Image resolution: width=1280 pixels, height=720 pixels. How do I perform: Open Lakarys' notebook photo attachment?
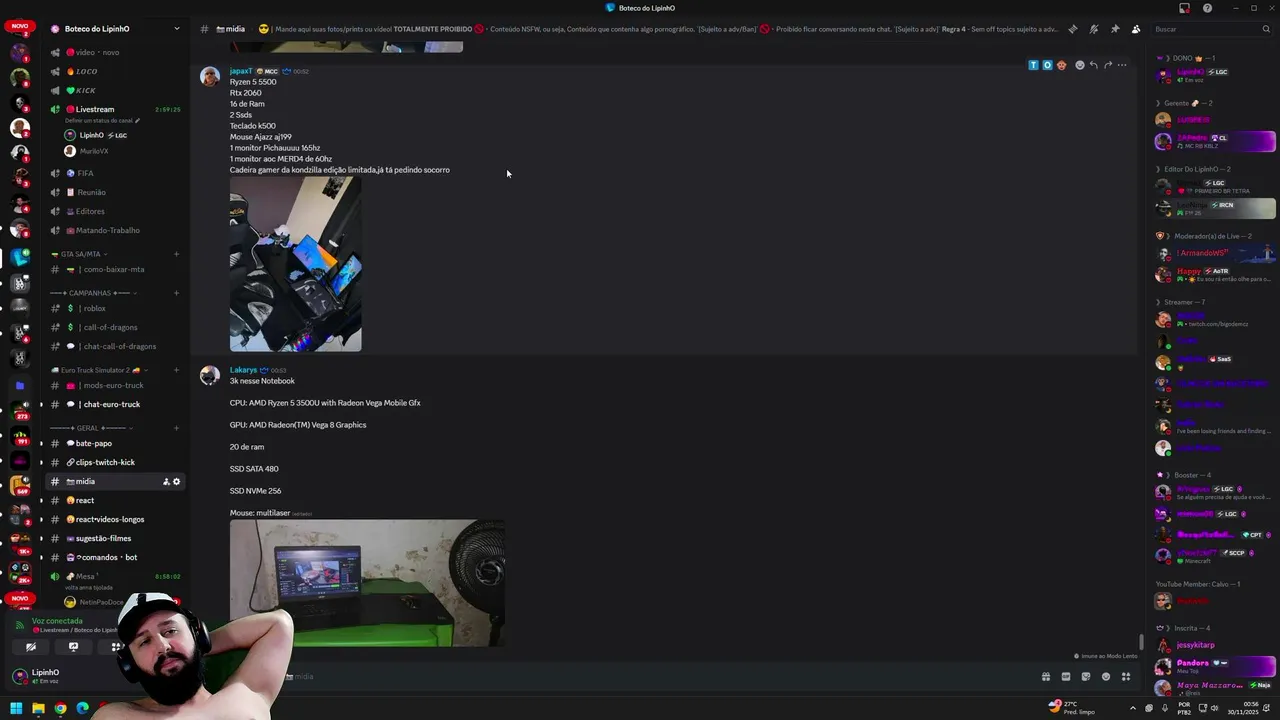pos(367,582)
